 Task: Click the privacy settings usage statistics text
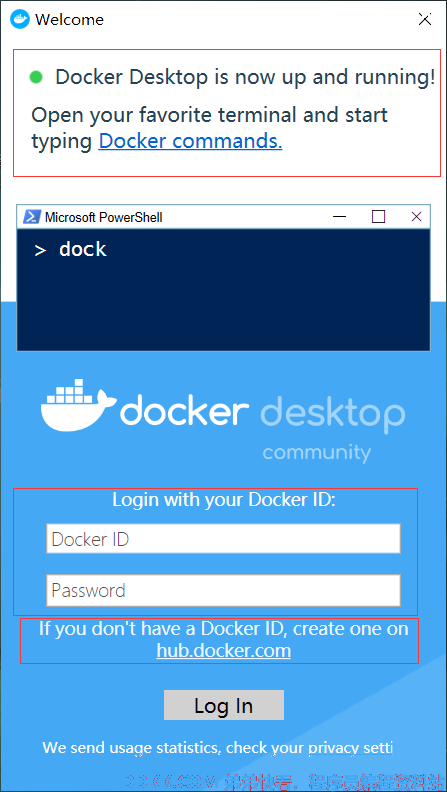[218, 748]
